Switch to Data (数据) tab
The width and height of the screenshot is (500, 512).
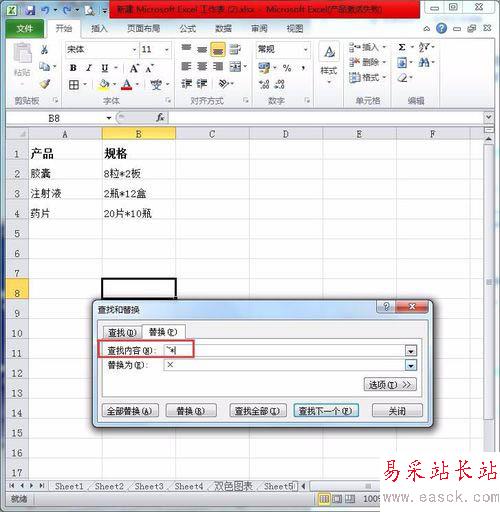223,29
